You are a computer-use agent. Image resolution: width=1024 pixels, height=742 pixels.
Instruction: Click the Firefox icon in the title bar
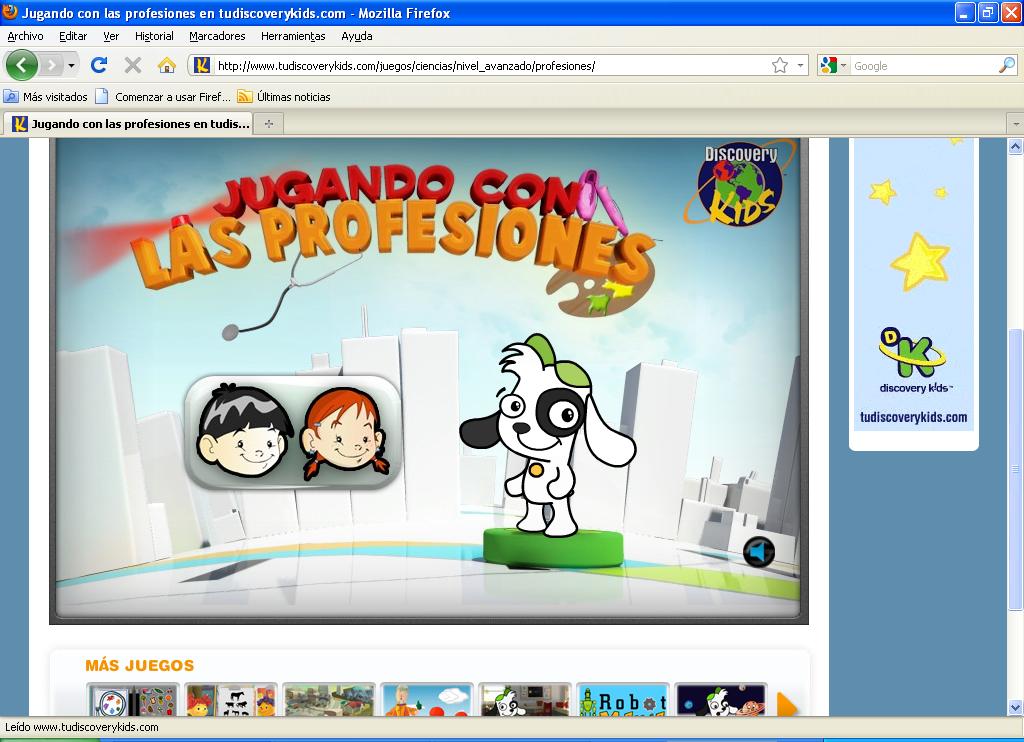(10, 12)
